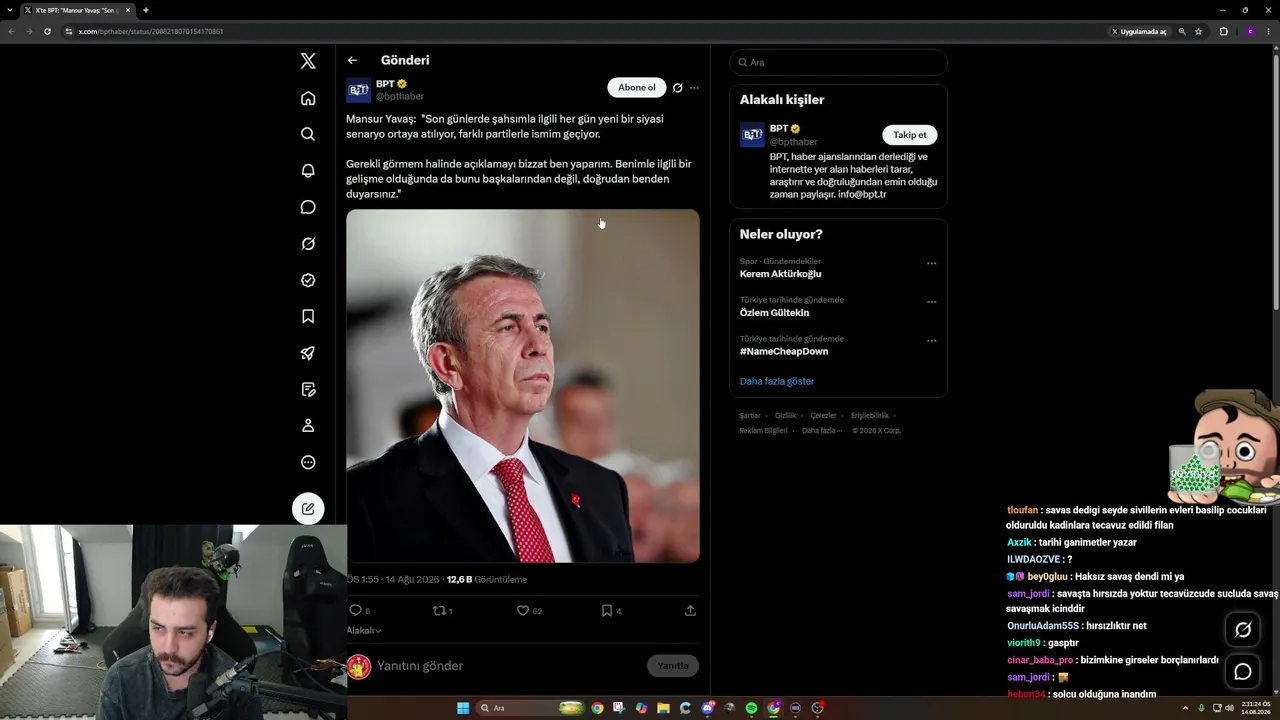Open the Şartlar footer link
Viewport: 1280px width, 720px height.
[x=750, y=415]
